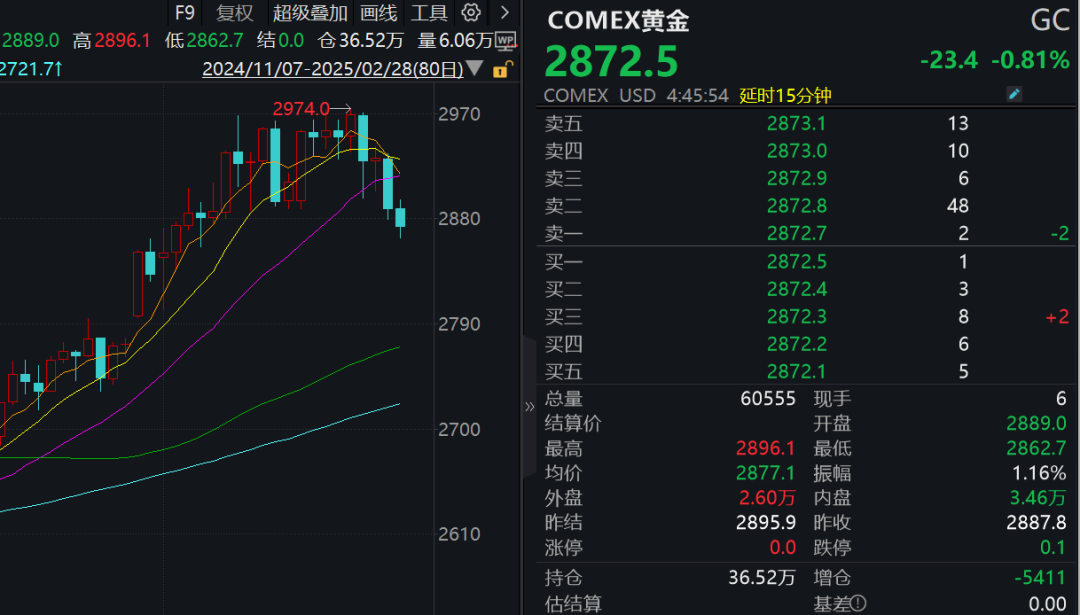
Task: Select 卖一 ask price 2872.7
Action: coord(796,233)
